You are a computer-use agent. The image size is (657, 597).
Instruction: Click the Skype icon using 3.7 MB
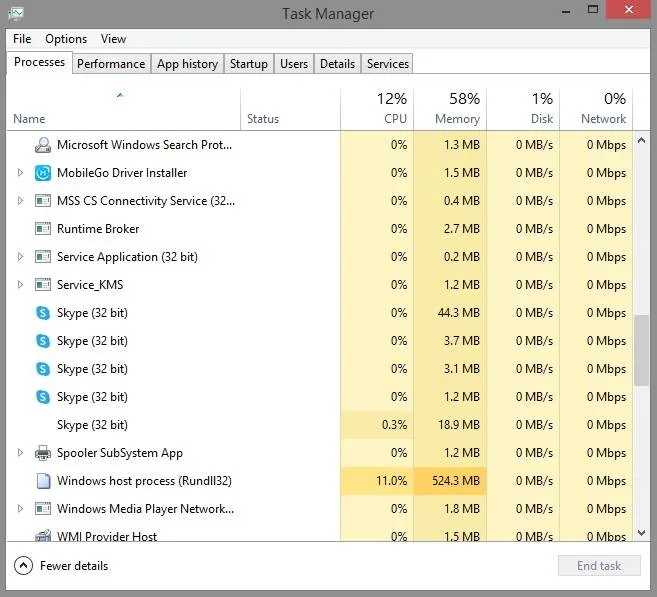[x=43, y=341]
